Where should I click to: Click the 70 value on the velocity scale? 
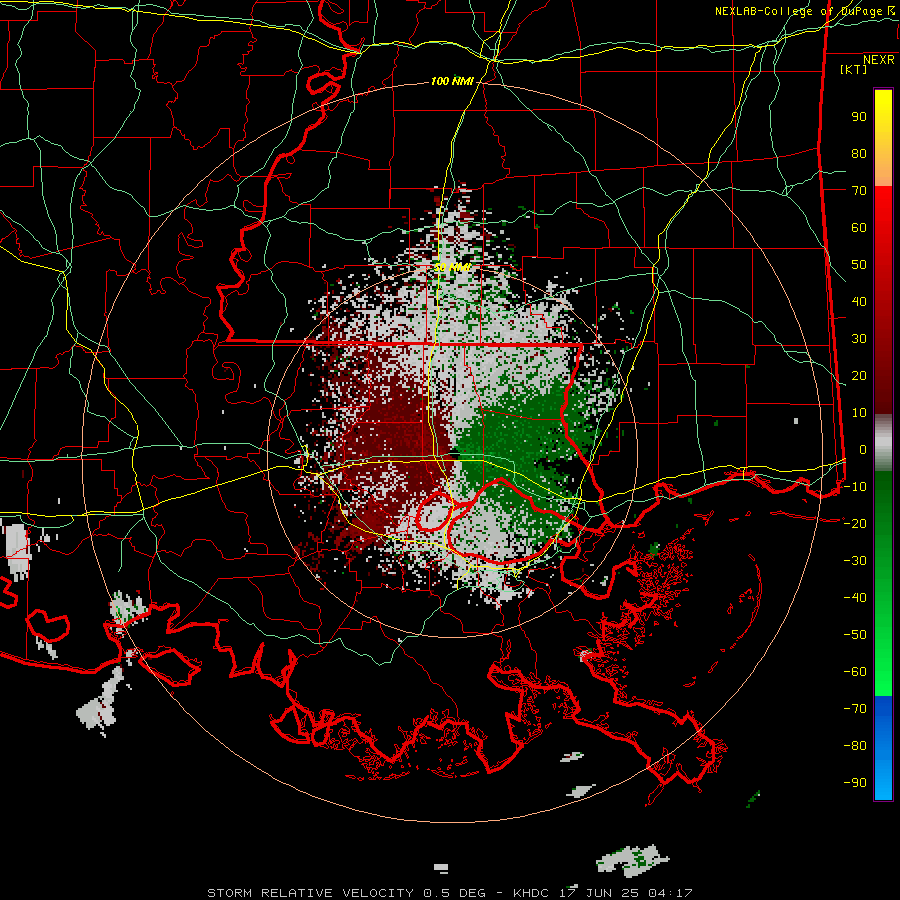click(859, 191)
